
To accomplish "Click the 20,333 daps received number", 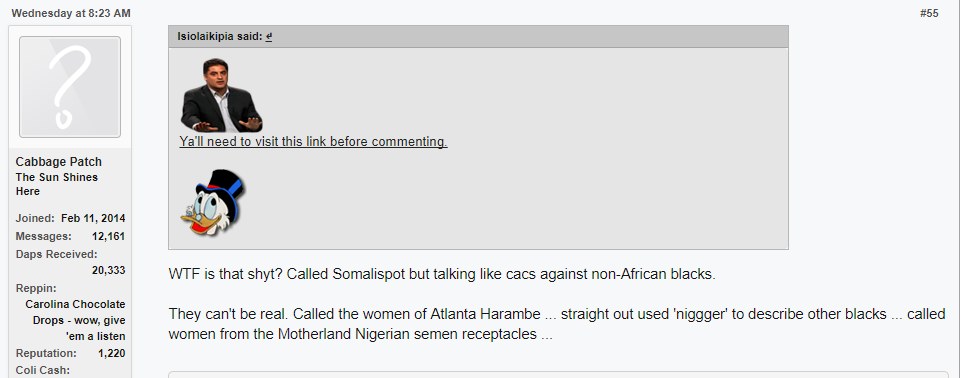I will pos(108,270).
